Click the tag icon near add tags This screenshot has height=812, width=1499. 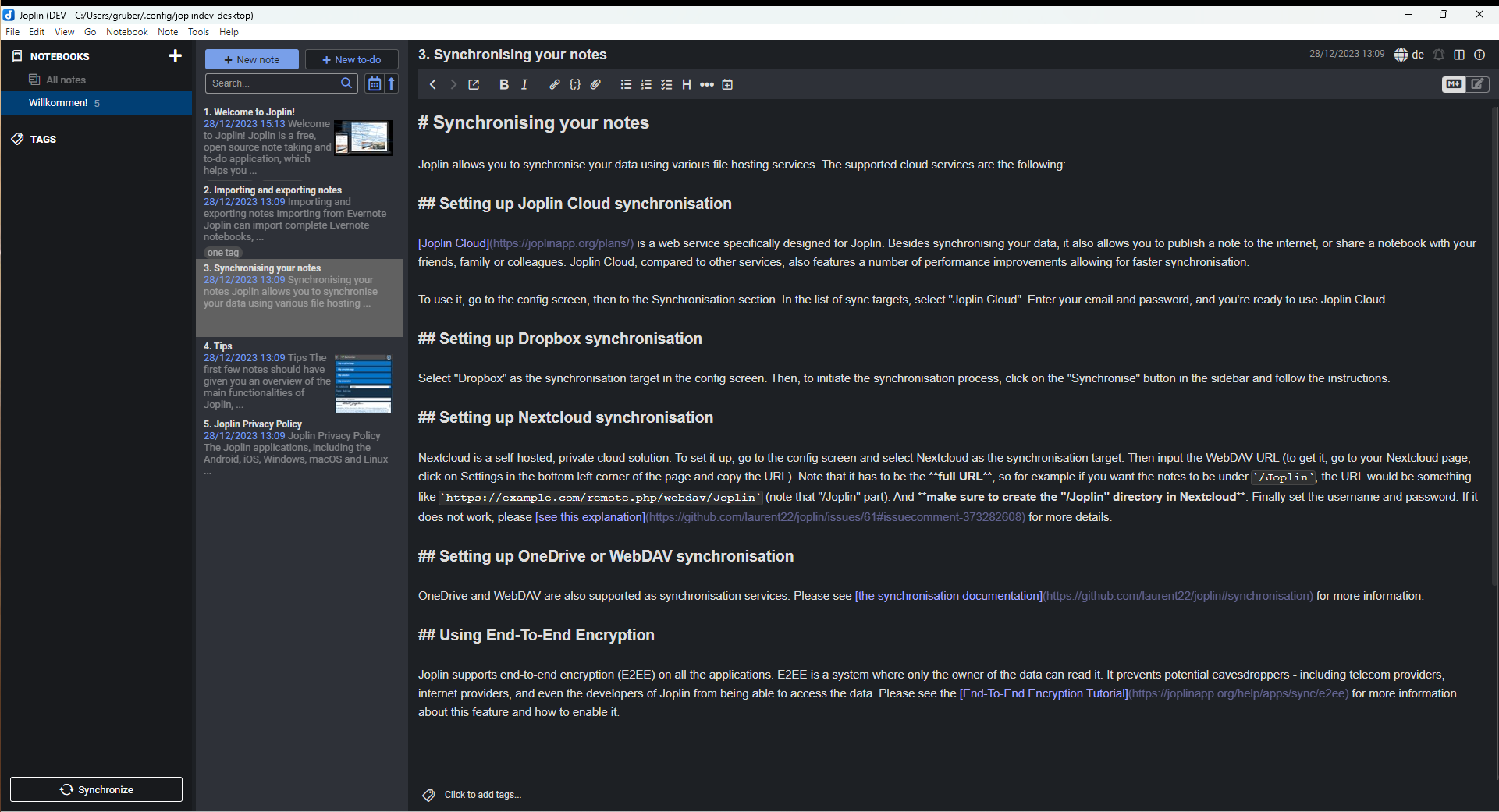[x=428, y=795]
